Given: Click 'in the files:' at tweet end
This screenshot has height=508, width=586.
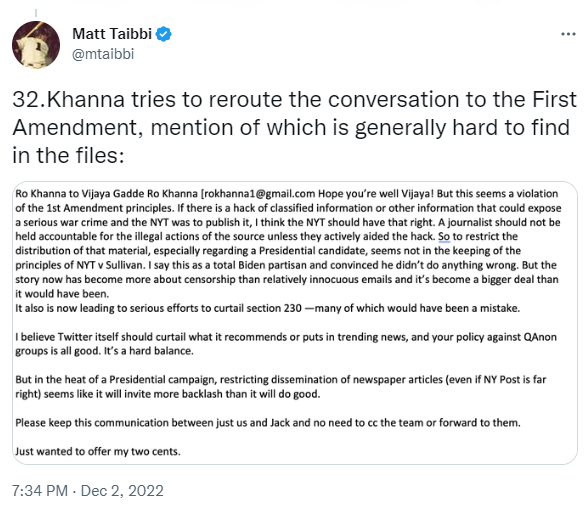Looking at the screenshot, I should (68, 156).
